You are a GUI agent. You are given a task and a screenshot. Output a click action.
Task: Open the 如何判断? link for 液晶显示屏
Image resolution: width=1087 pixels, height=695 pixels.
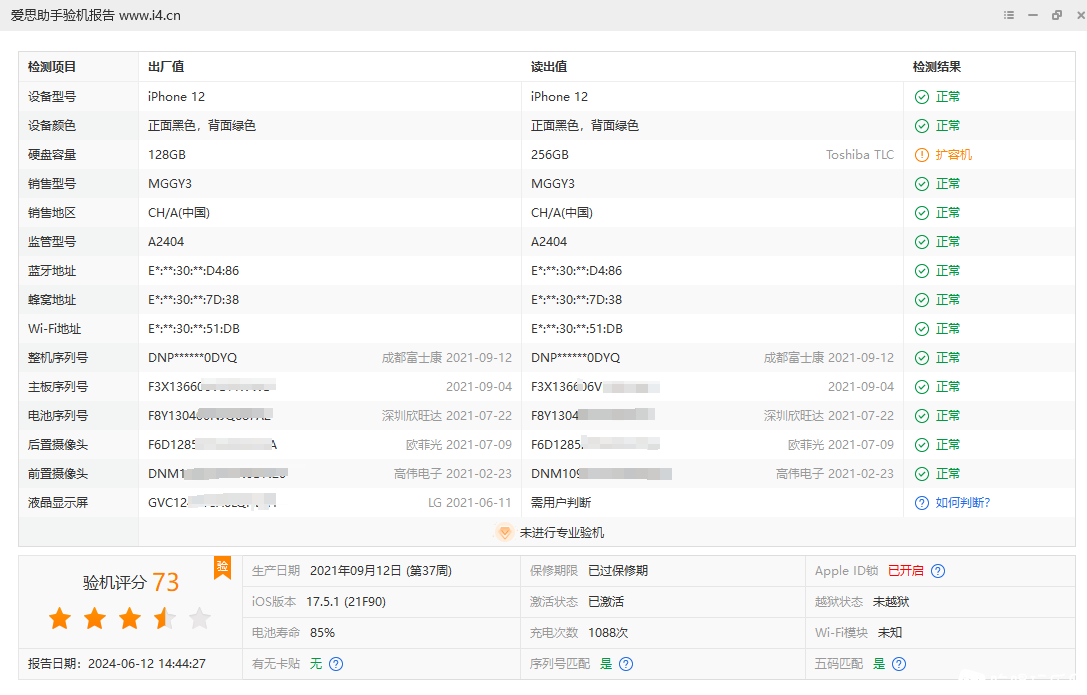[x=963, y=503]
